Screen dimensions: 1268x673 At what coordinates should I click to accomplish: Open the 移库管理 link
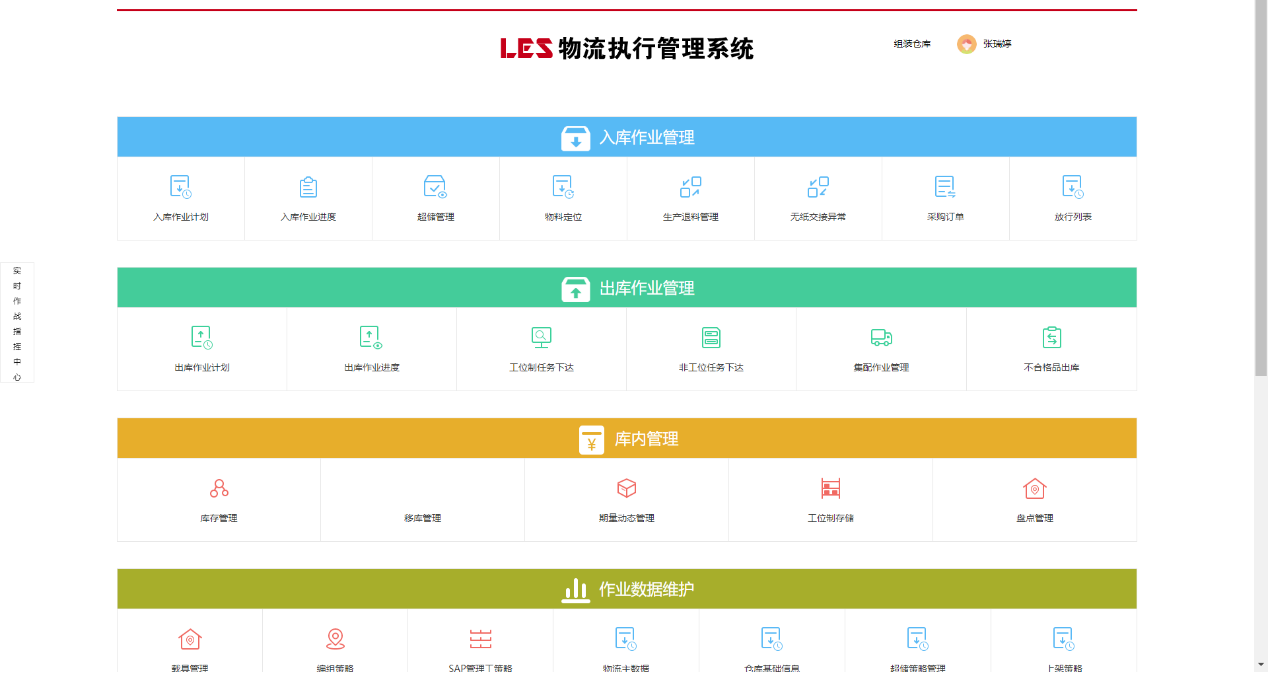pos(422,518)
